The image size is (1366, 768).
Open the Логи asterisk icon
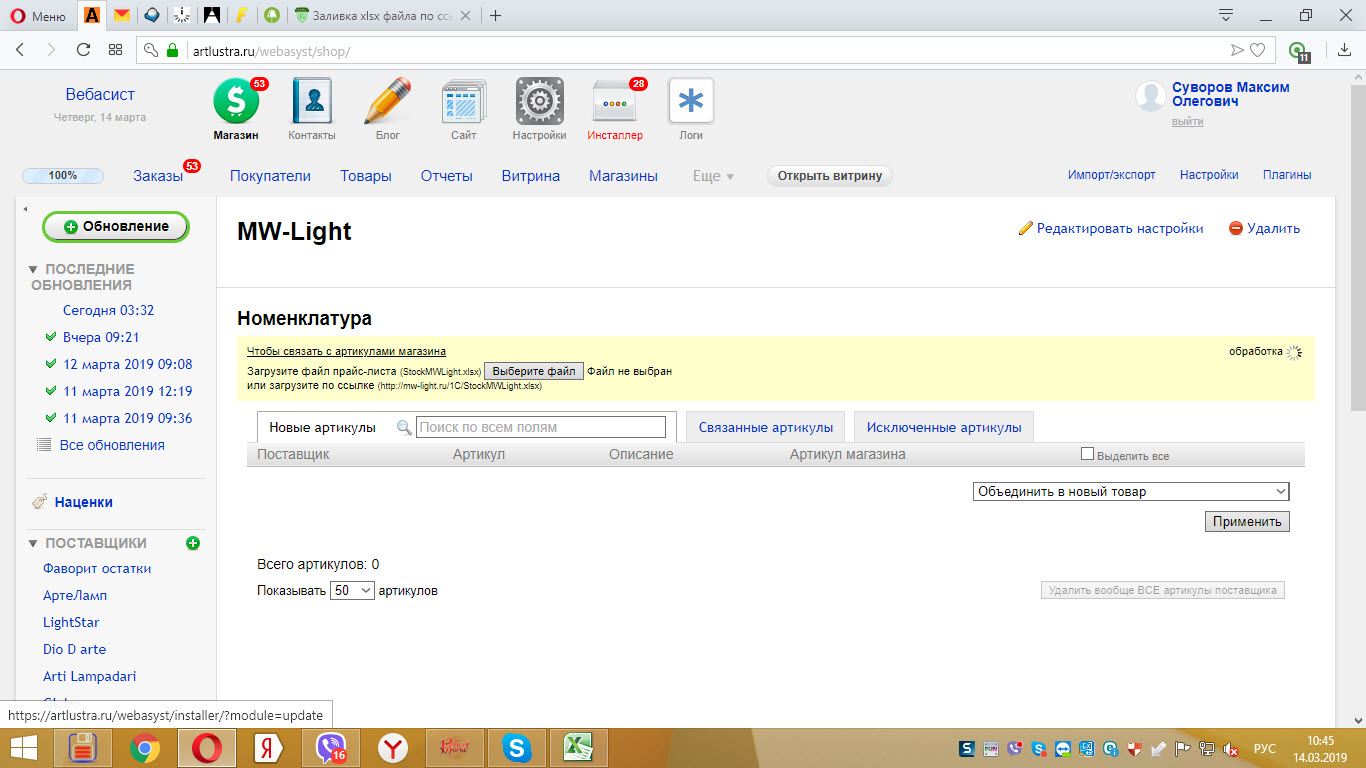[691, 102]
